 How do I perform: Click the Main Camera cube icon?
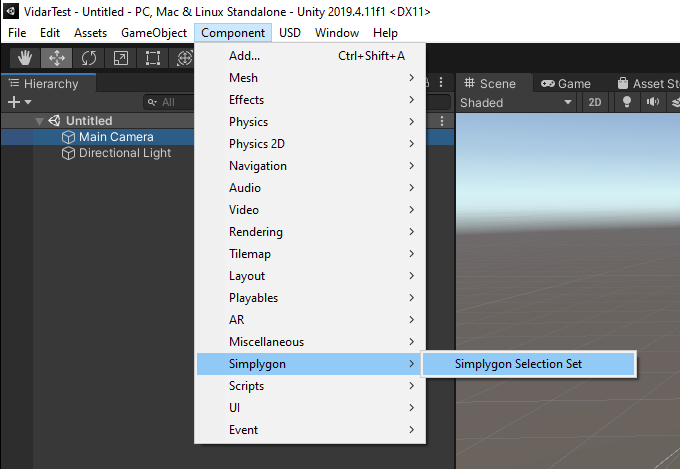[69, 137]
